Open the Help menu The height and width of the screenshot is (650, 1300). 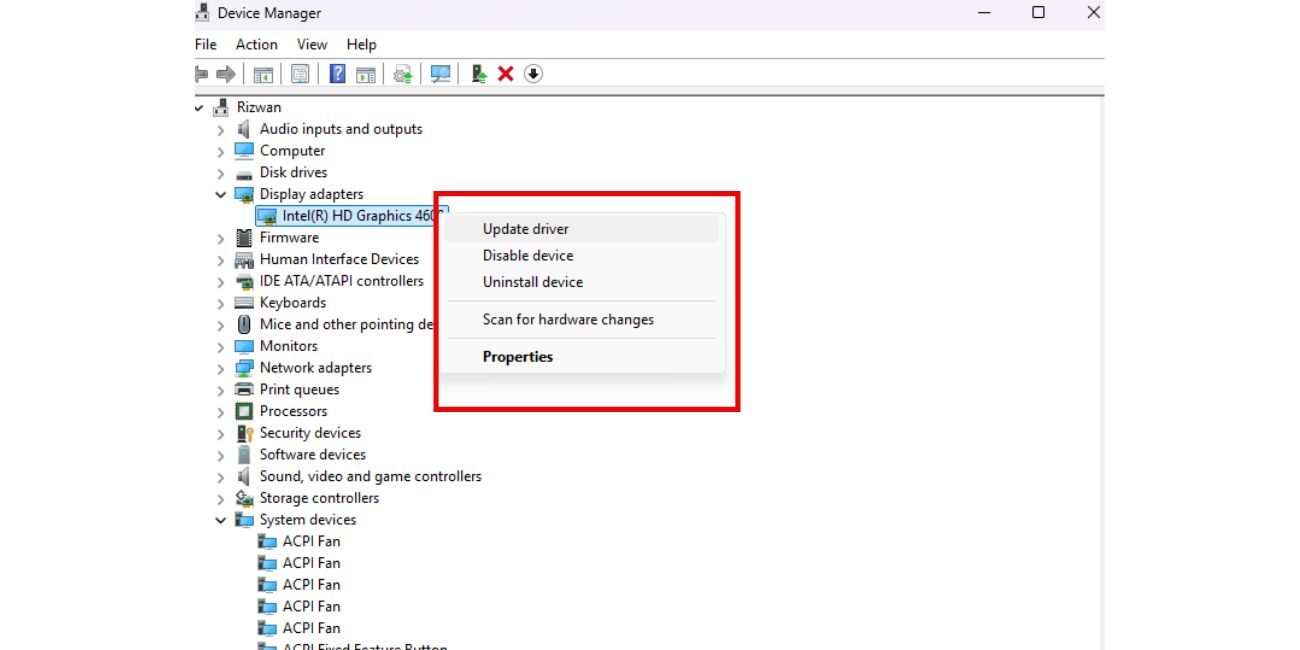tap(361, 44)
